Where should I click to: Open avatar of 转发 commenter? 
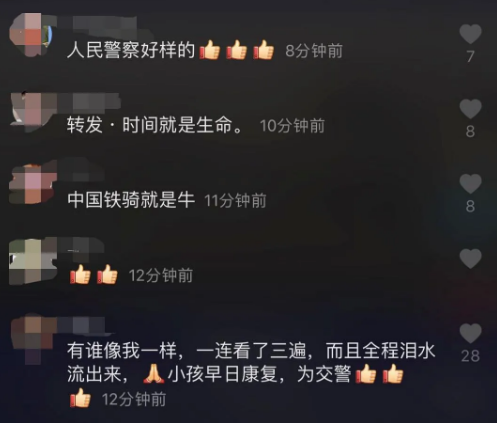point(32,111)
